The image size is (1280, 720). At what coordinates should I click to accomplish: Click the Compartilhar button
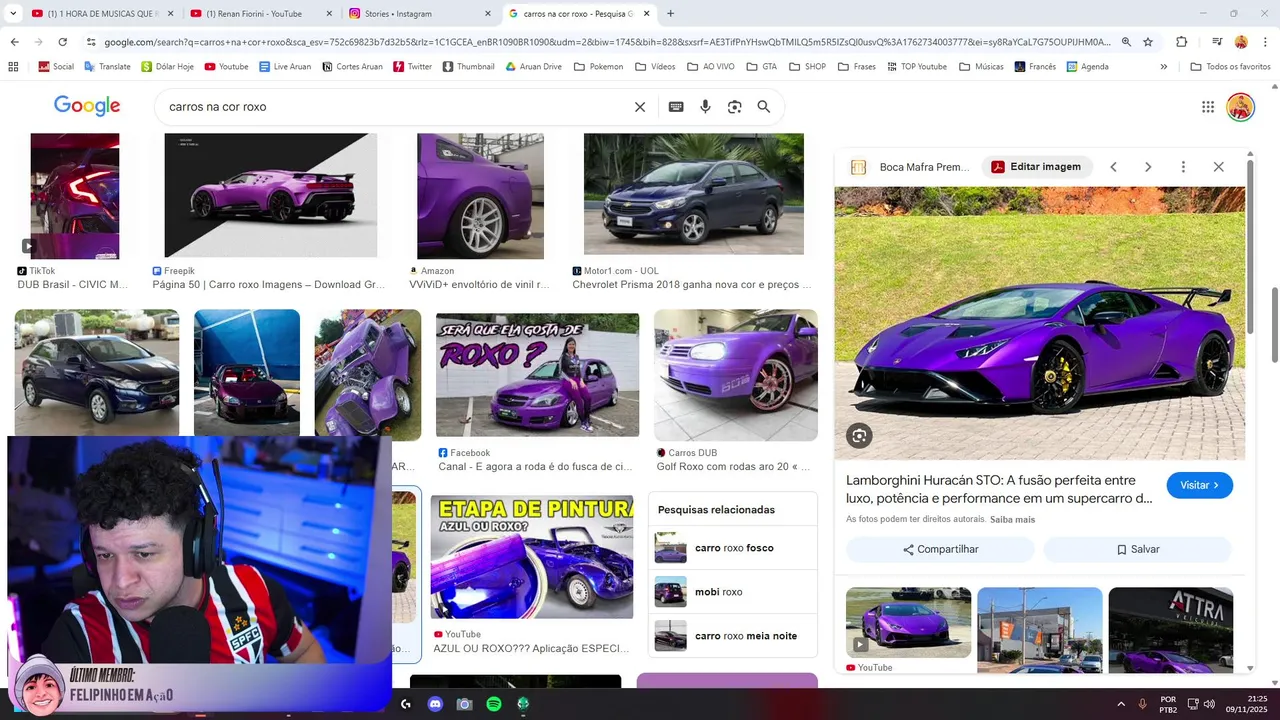940,549
